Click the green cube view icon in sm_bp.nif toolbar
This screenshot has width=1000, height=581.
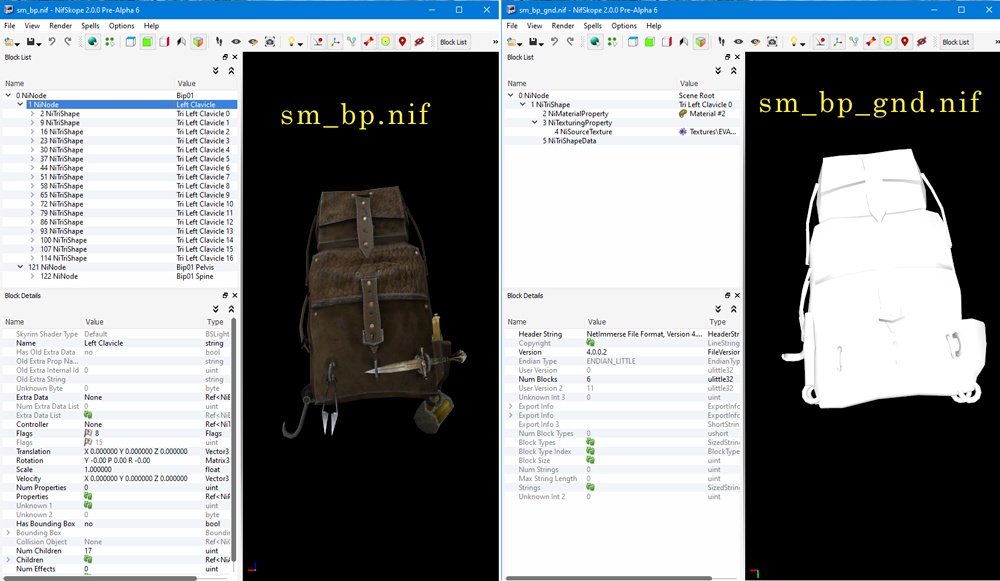[x=146, y=42]
